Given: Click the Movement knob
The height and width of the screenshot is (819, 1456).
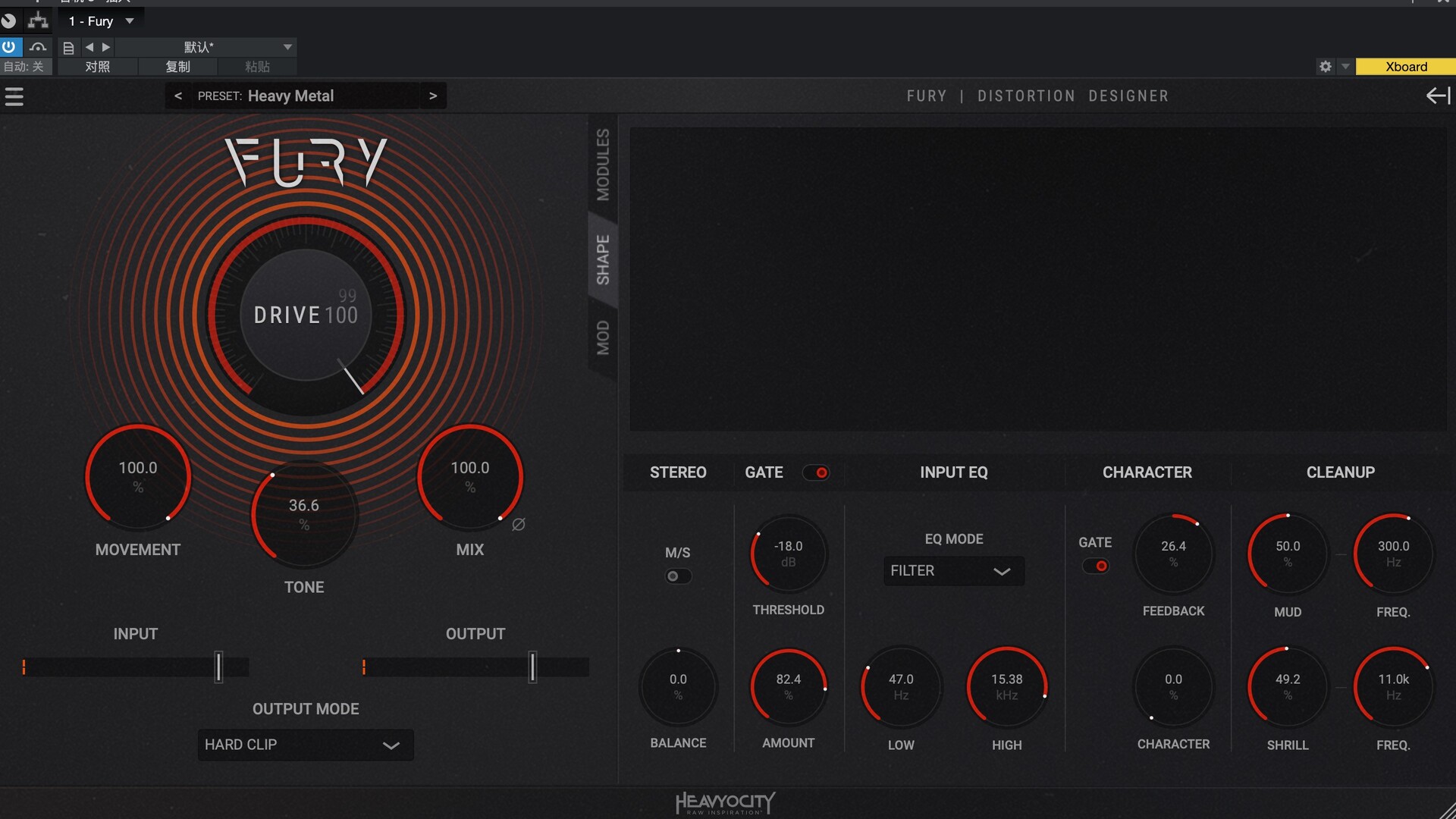Looking at the screenshot, I should 138,477.
